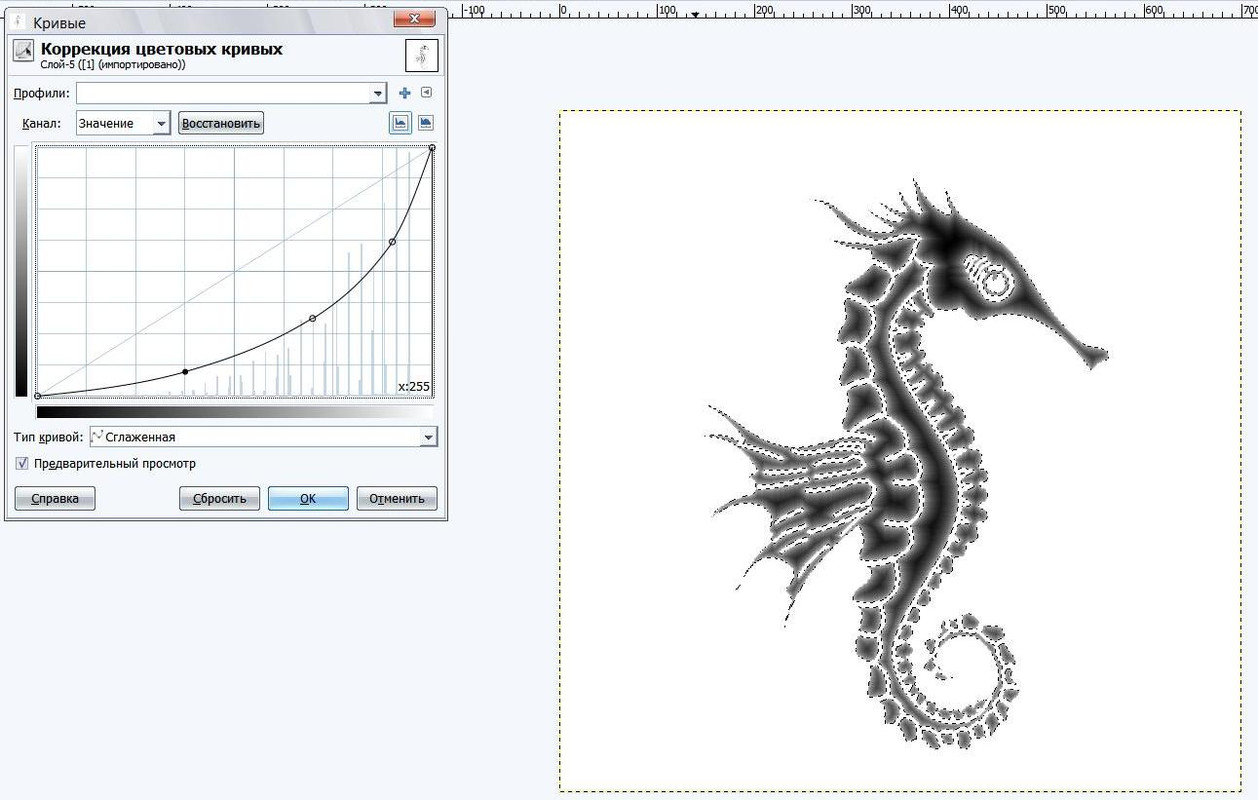Select the filled black curve control point
This screenshot has width=1258, height=800.
coord(185,372)
